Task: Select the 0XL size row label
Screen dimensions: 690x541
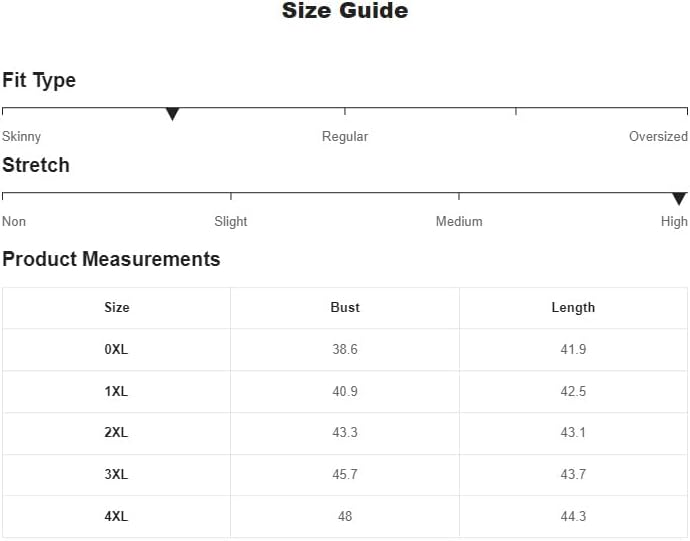Action: (x=117, y=349)
